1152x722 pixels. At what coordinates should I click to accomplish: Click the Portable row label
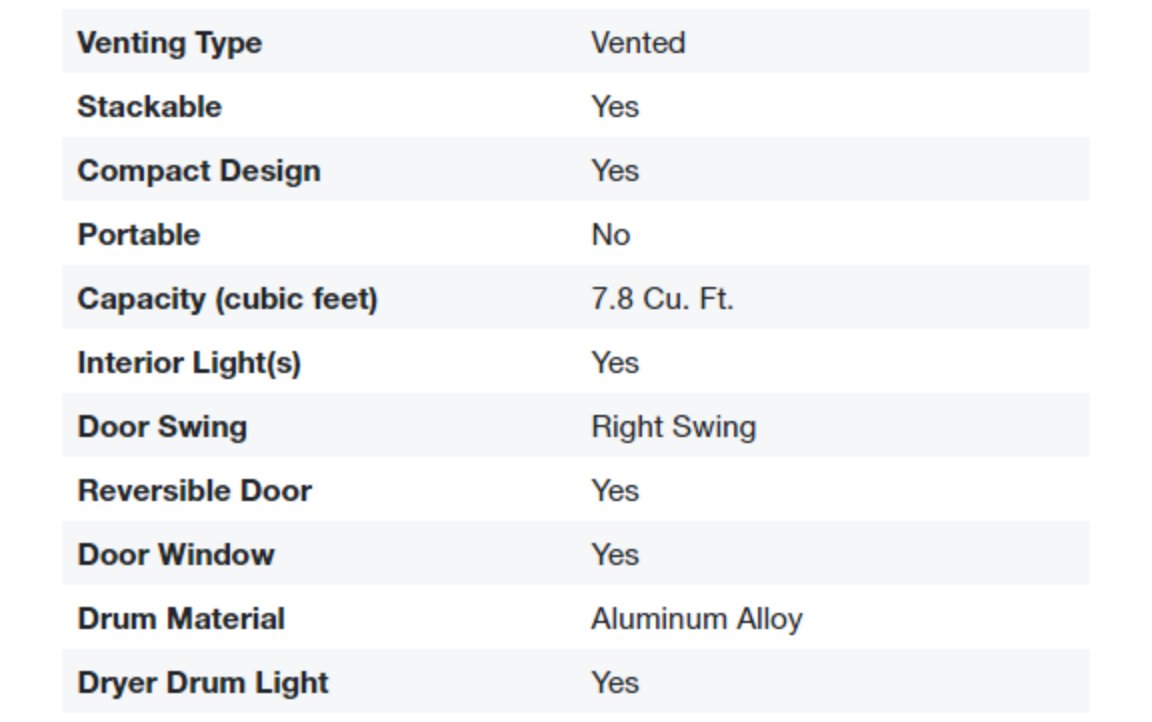pyautogui.click(x=138, y=235)
